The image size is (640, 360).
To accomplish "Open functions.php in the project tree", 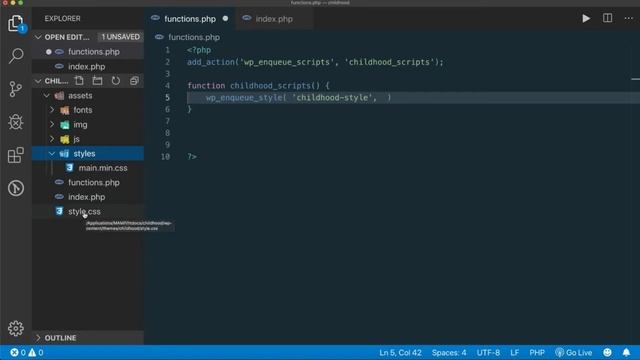I will 88,182.
